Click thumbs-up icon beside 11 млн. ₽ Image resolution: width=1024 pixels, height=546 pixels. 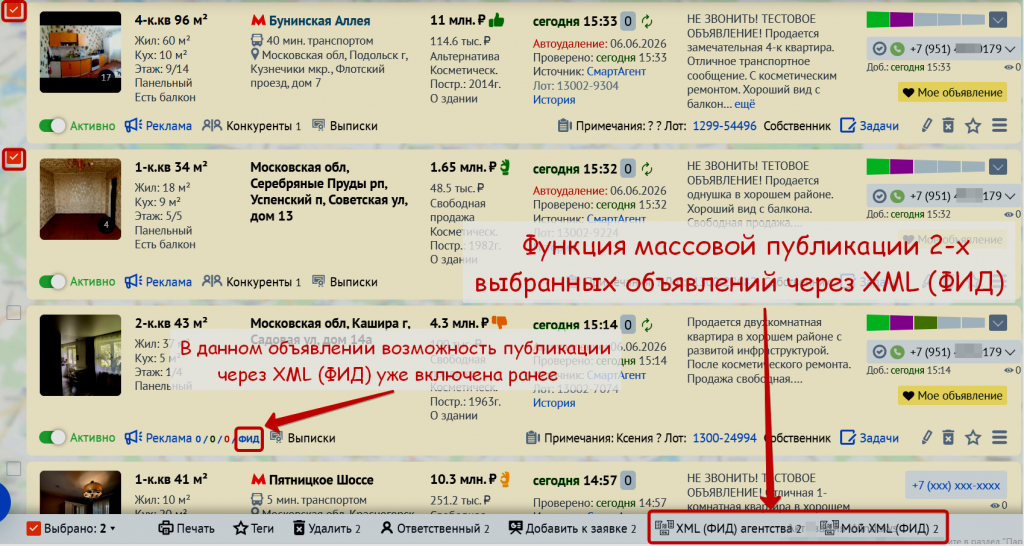(496, 20)
